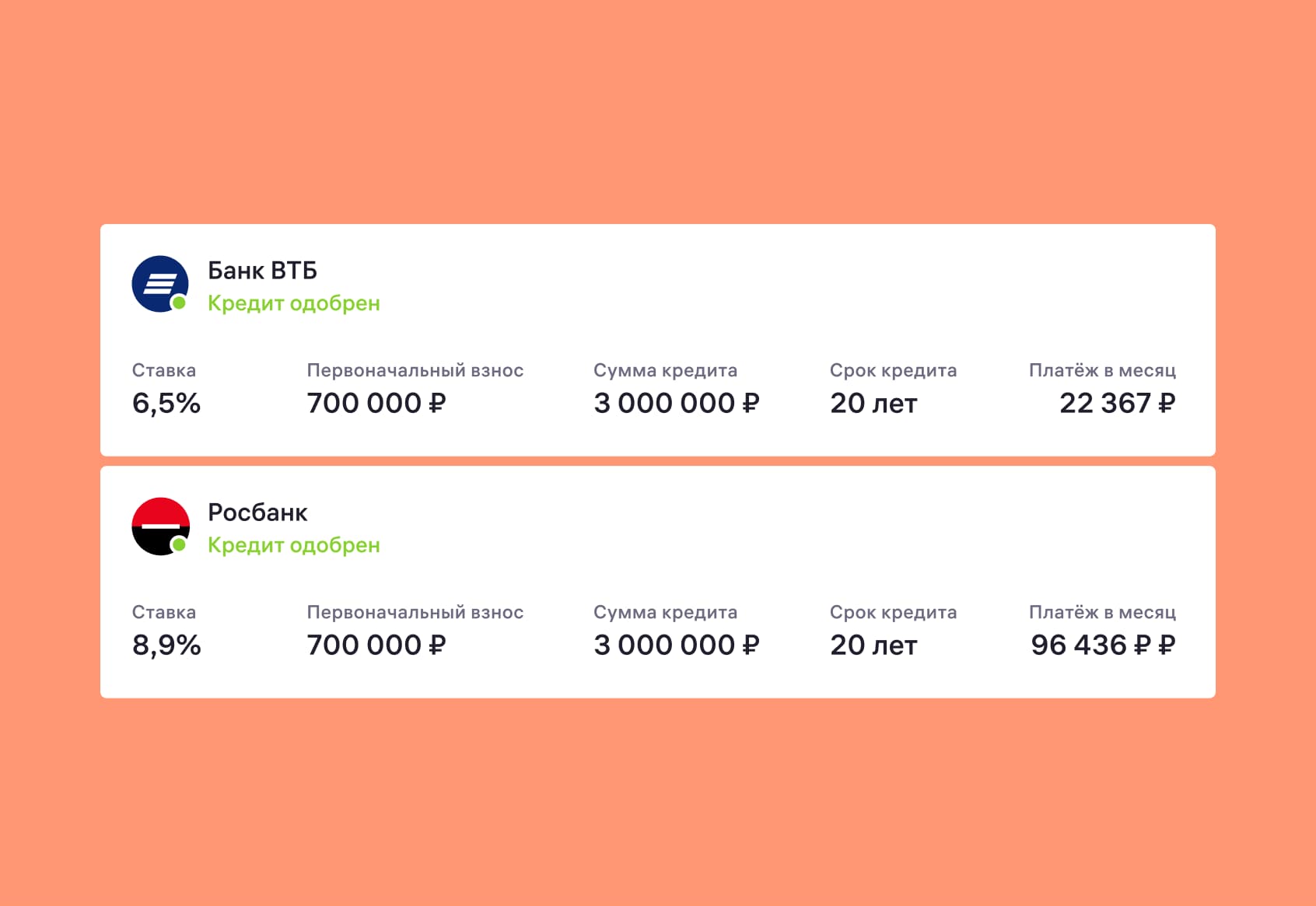This screenshot has height=906, width=1316.
Task: Click the Банк ВТБ logo icon
Action: 159,284
